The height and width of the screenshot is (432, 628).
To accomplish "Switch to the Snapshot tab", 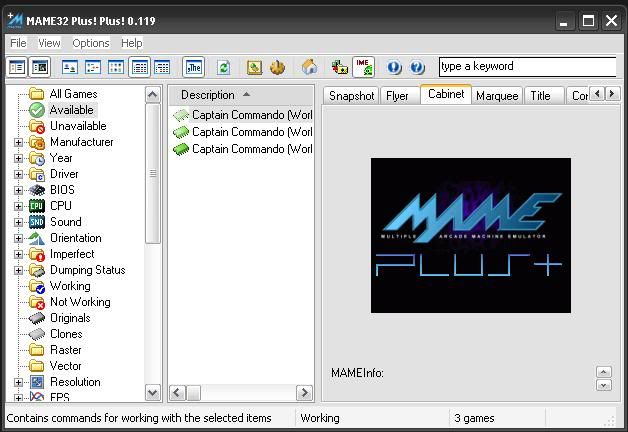I will [x=351, y=96].
